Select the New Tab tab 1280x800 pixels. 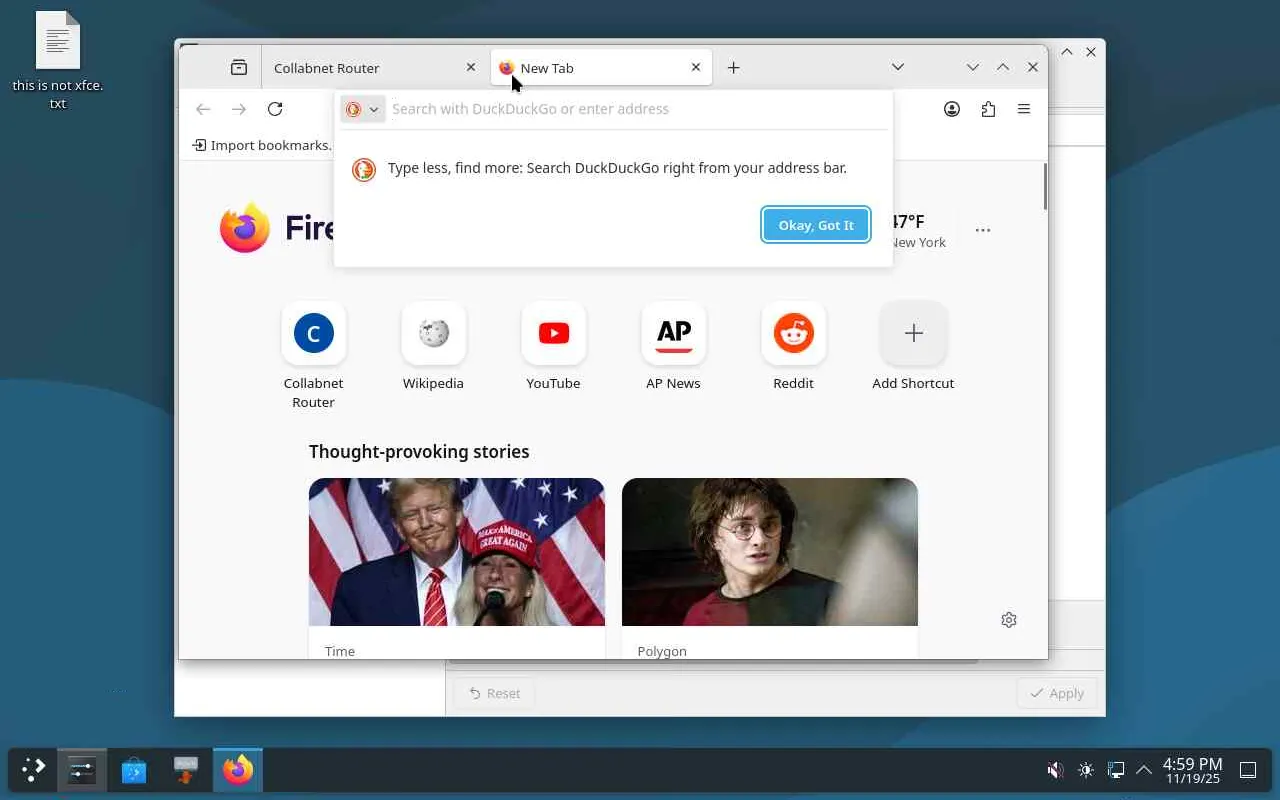(x=601, y=68)
